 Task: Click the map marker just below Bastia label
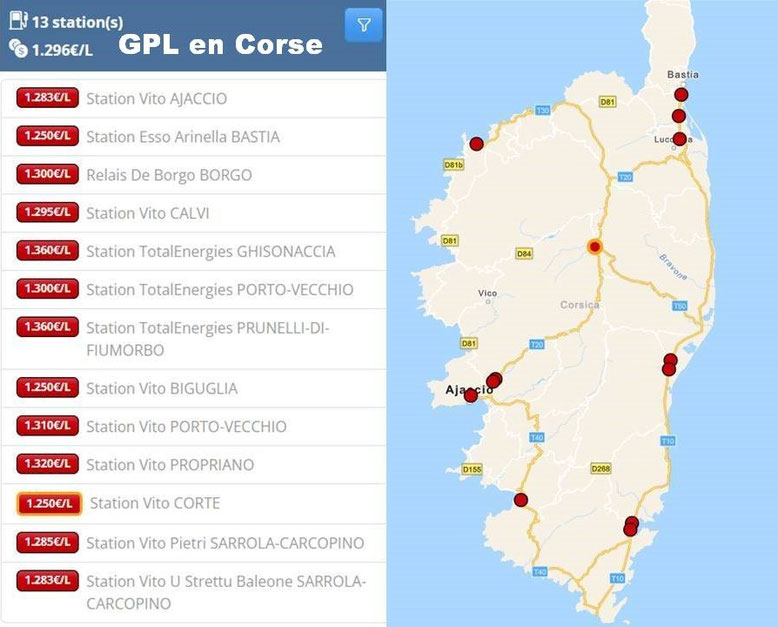click(681, 94)
